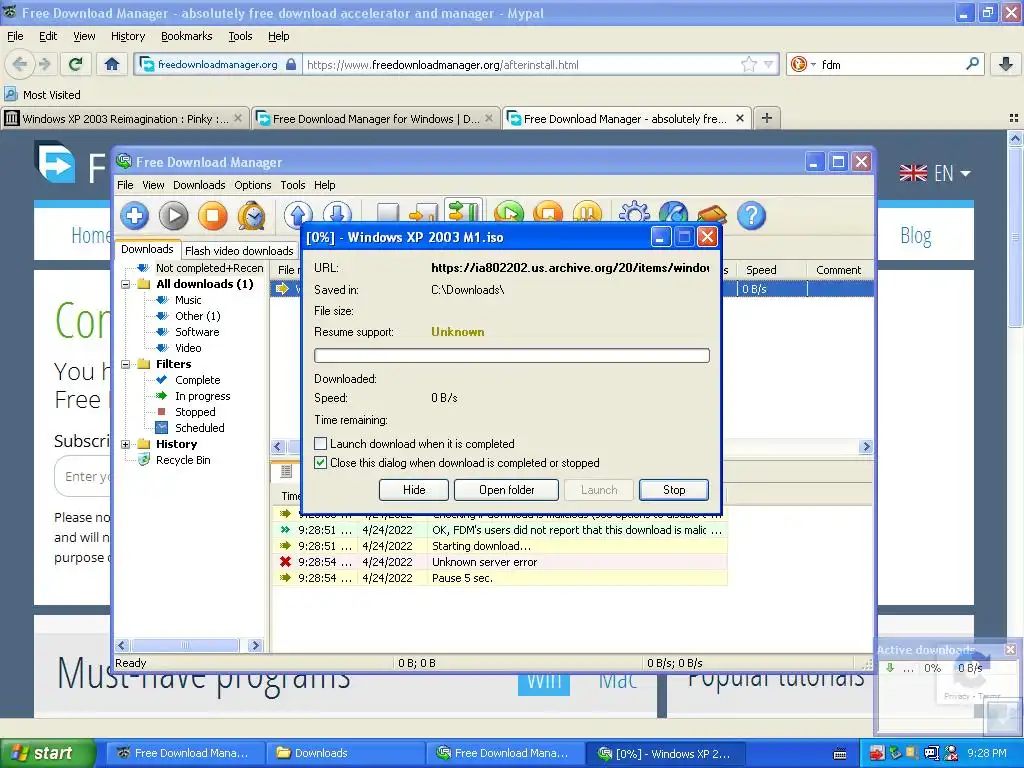Click the browser Home icon
1024x768 pixels.
tap(112, 64)
